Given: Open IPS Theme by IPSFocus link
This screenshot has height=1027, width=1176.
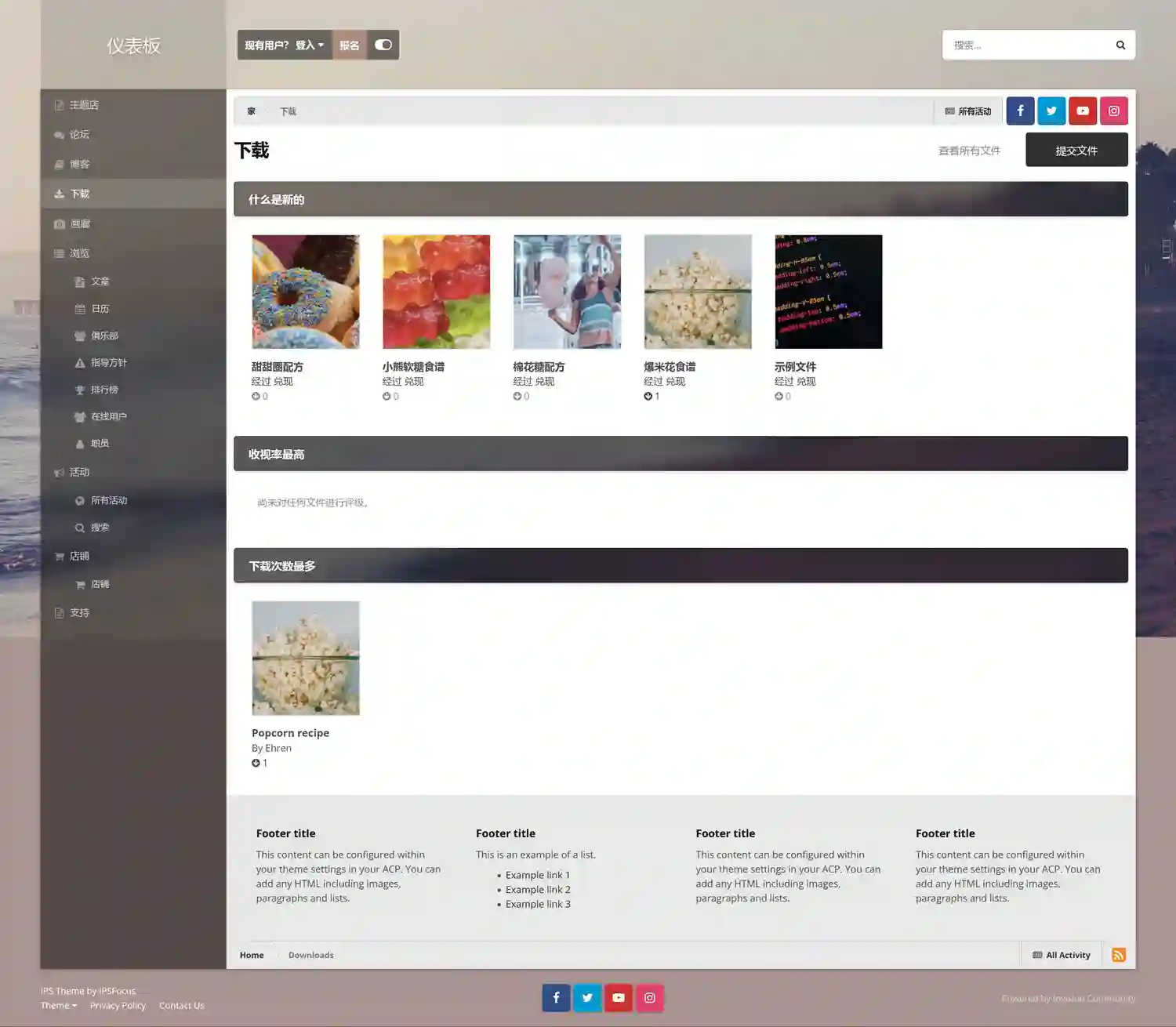Looking at the screenshot, I should pyautogui.click(x=88, y=991).
